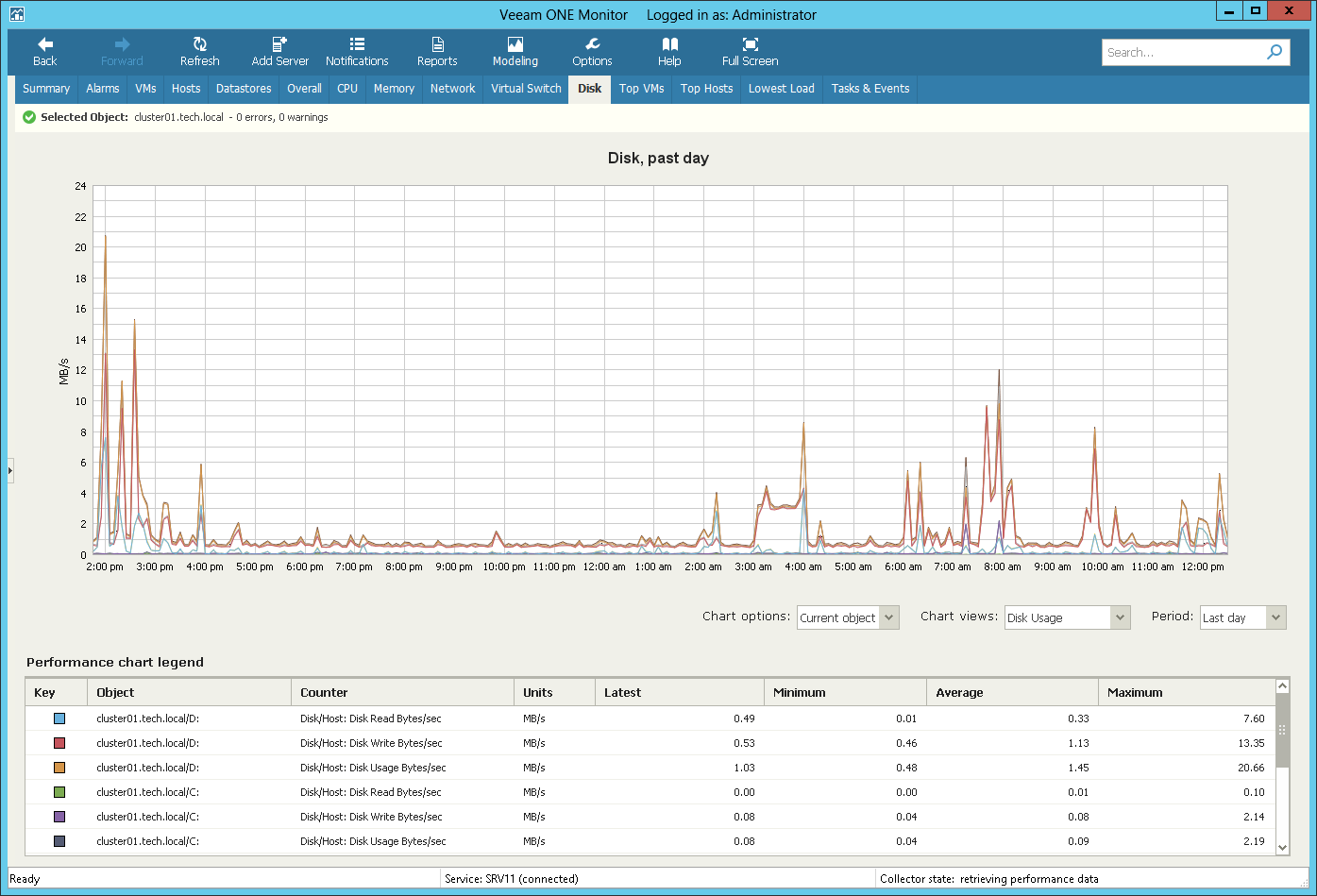Open the Top Hosts tab
The image size is (1317, 896).
tap(706, 89)
